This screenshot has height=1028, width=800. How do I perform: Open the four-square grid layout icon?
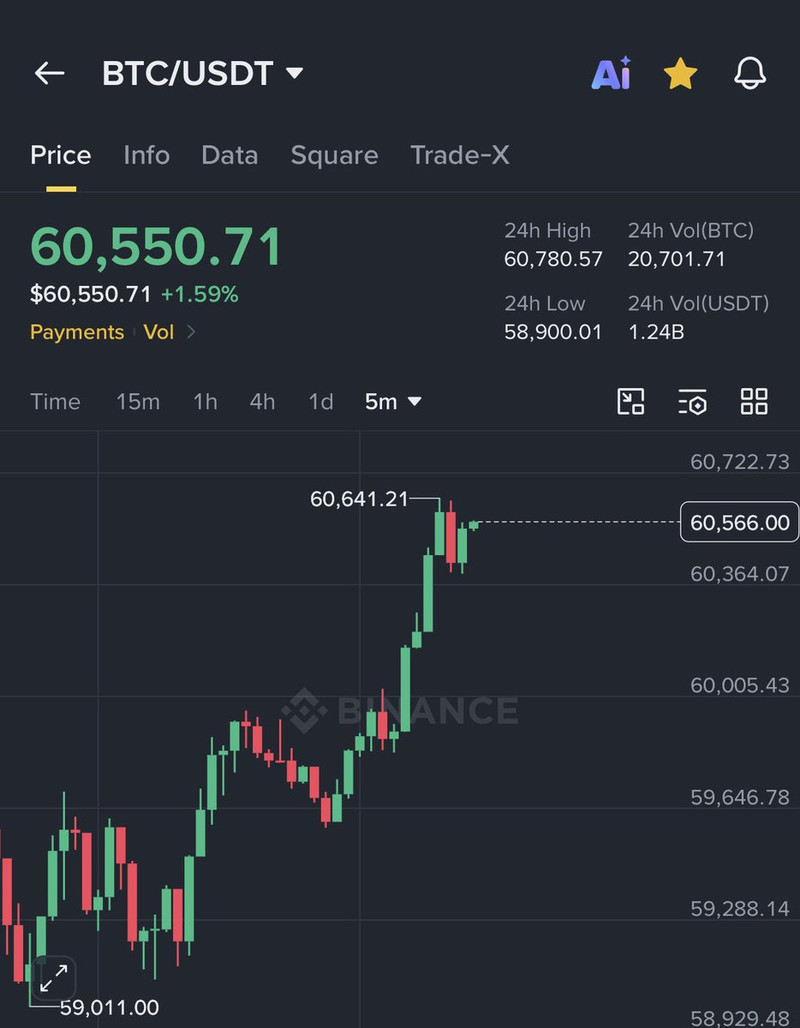pos(754,401)
